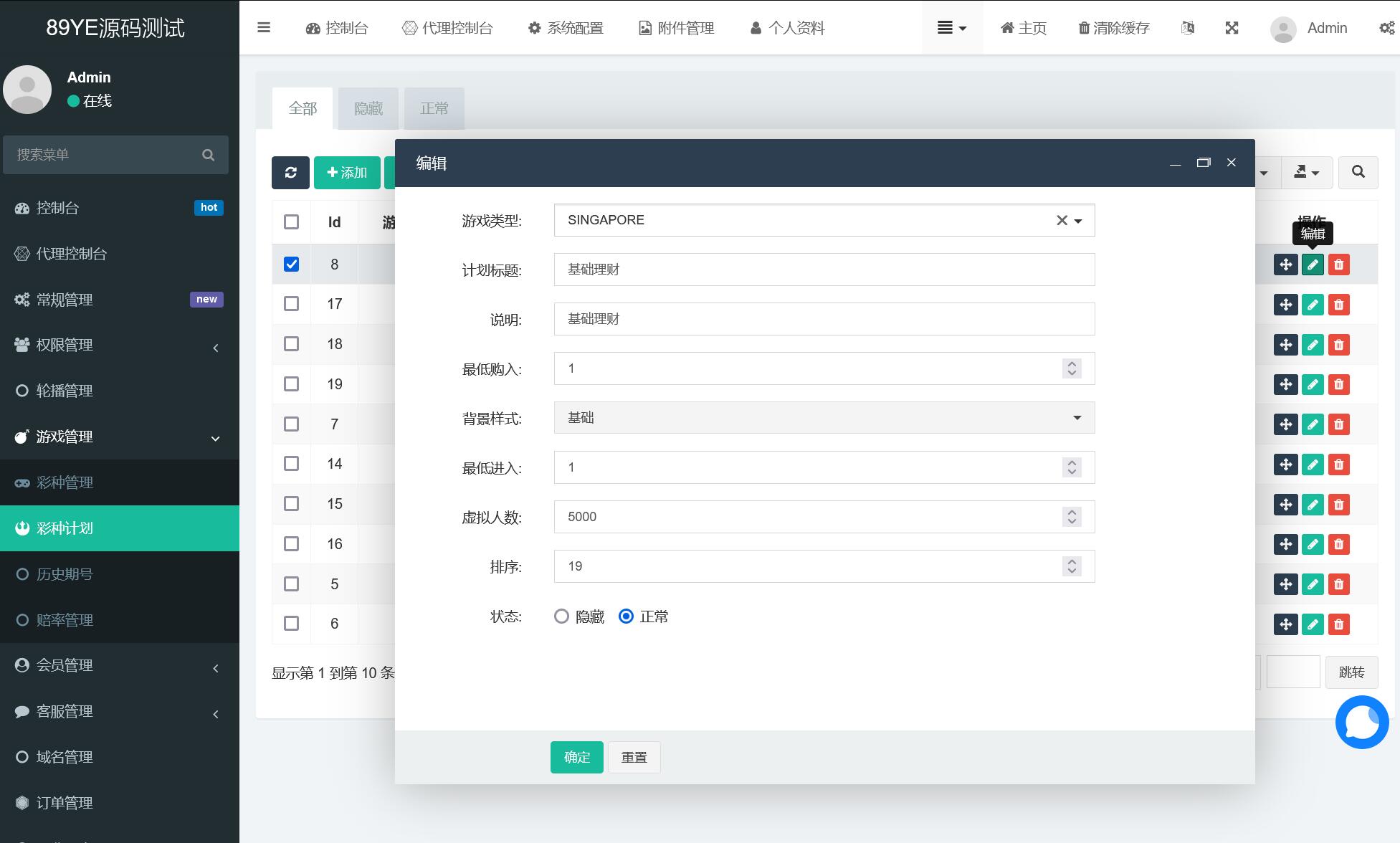Clear the SINGAPORE game type selection
Viewport: 1400px width, 843px height.
tap(1062, 221)
